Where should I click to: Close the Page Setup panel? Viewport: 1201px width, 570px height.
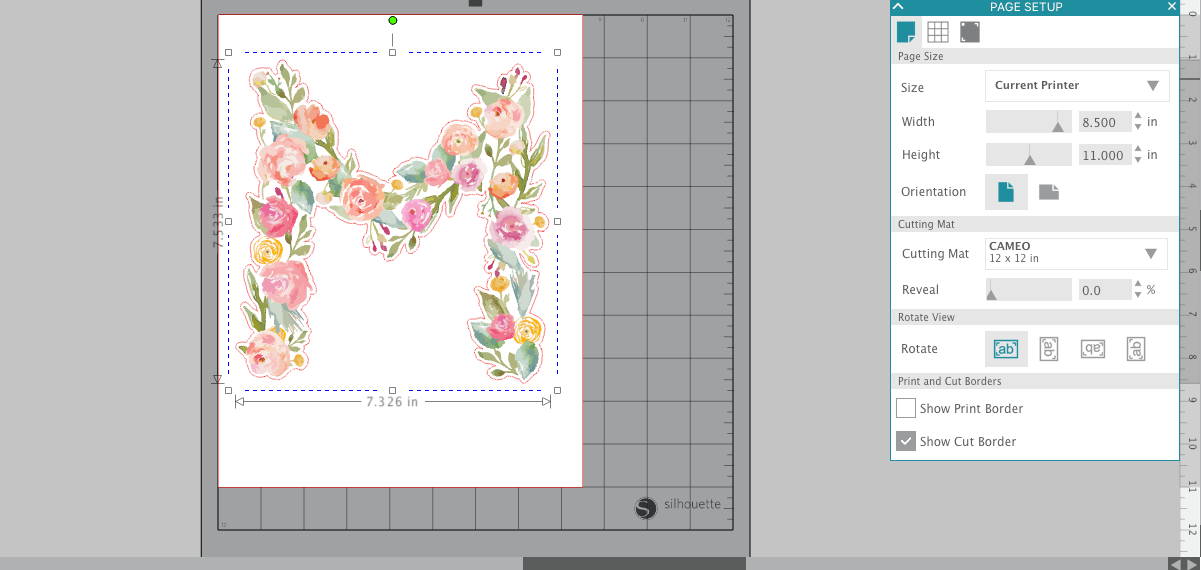click(x=1171, y=7)
